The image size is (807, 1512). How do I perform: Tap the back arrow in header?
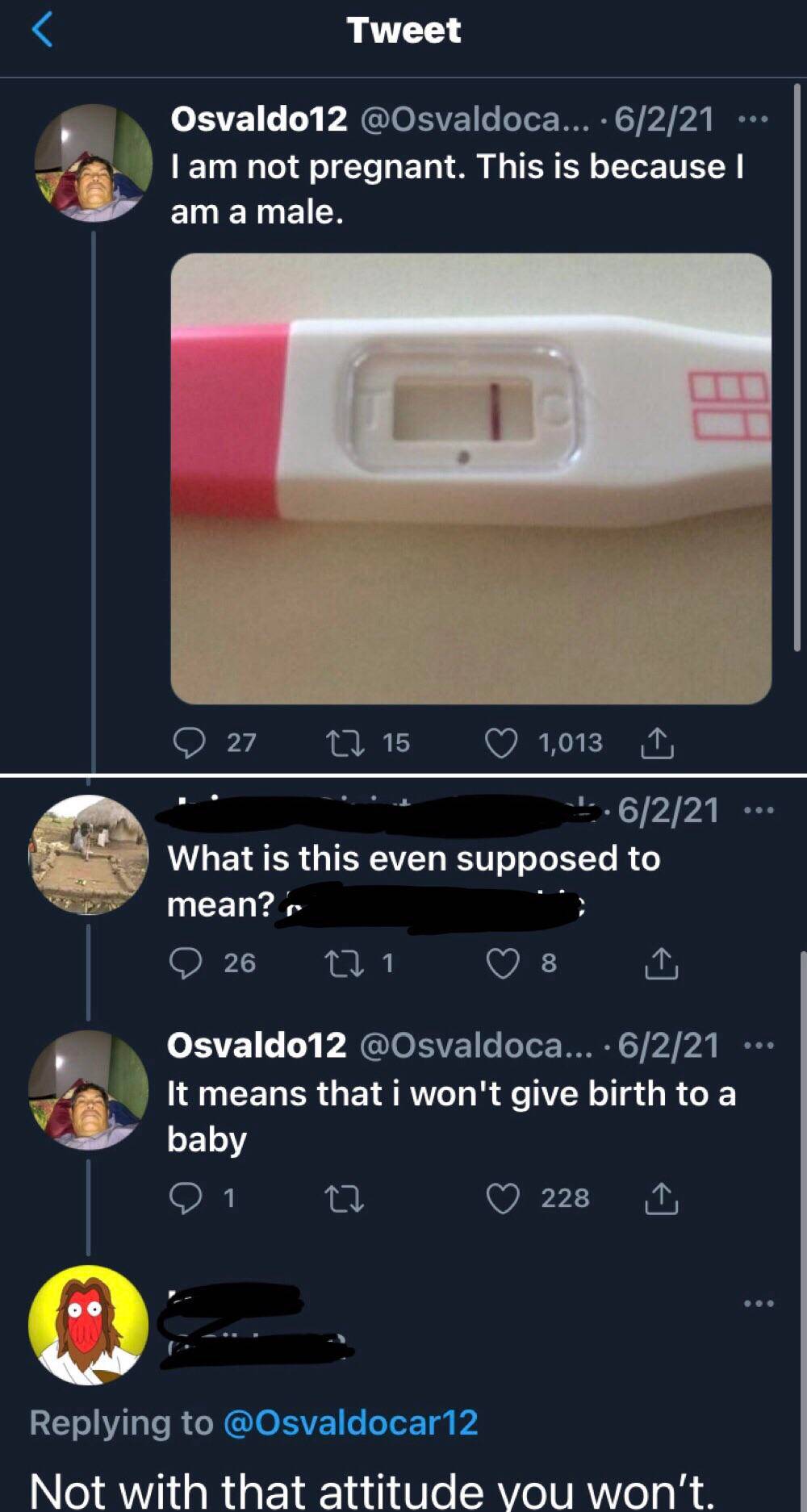point(42,30)
